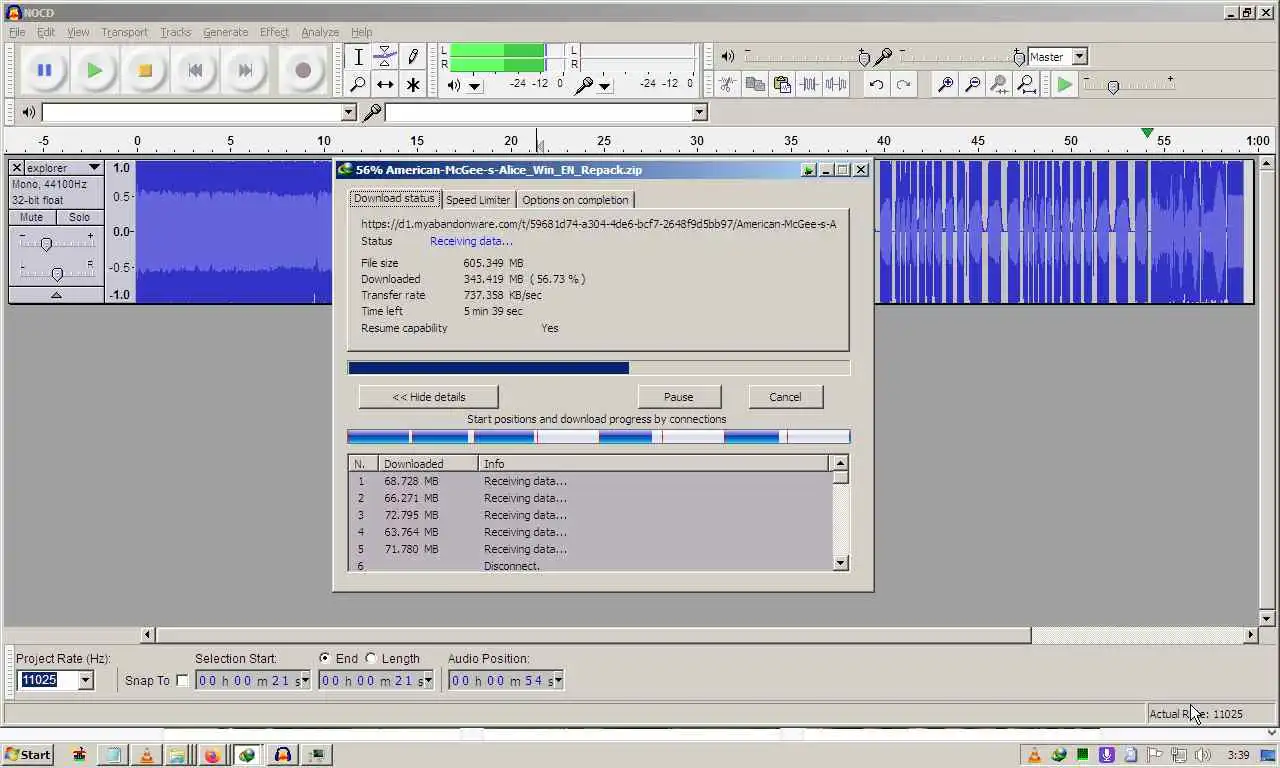The width and height of the screenshot is (1280, 768).
Task: Click the Redo arrow icon
Action: pyautogui.click(x=903, y=85)
